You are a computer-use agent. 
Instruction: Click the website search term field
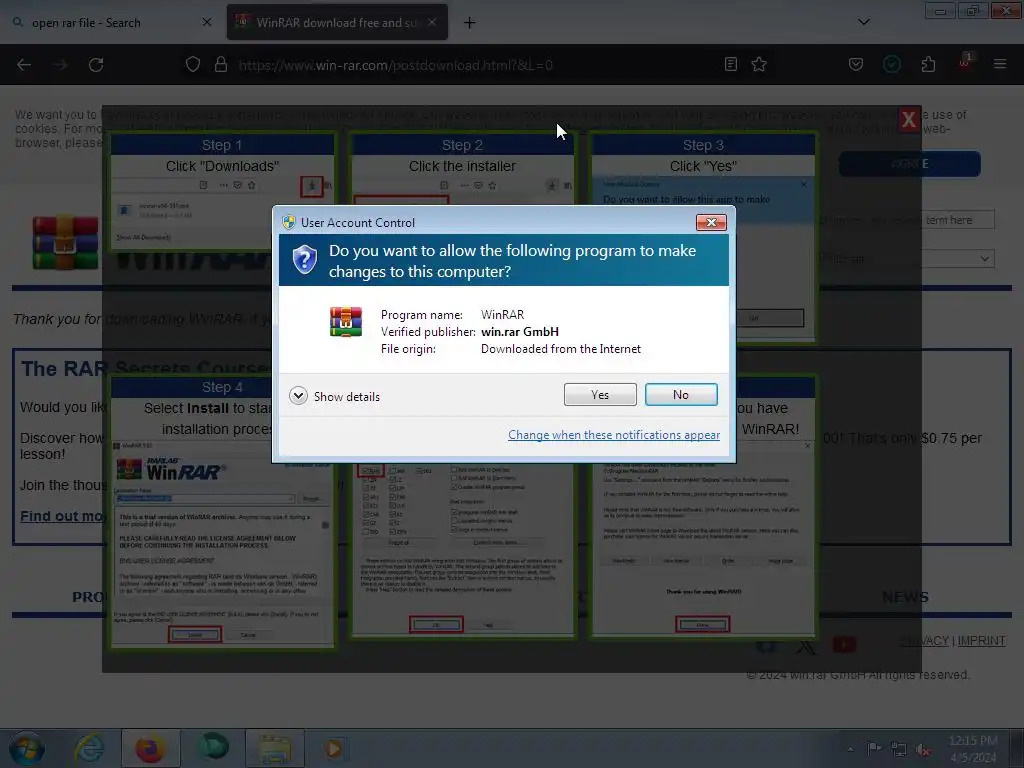pyautogui.click(x=907, y=220)
